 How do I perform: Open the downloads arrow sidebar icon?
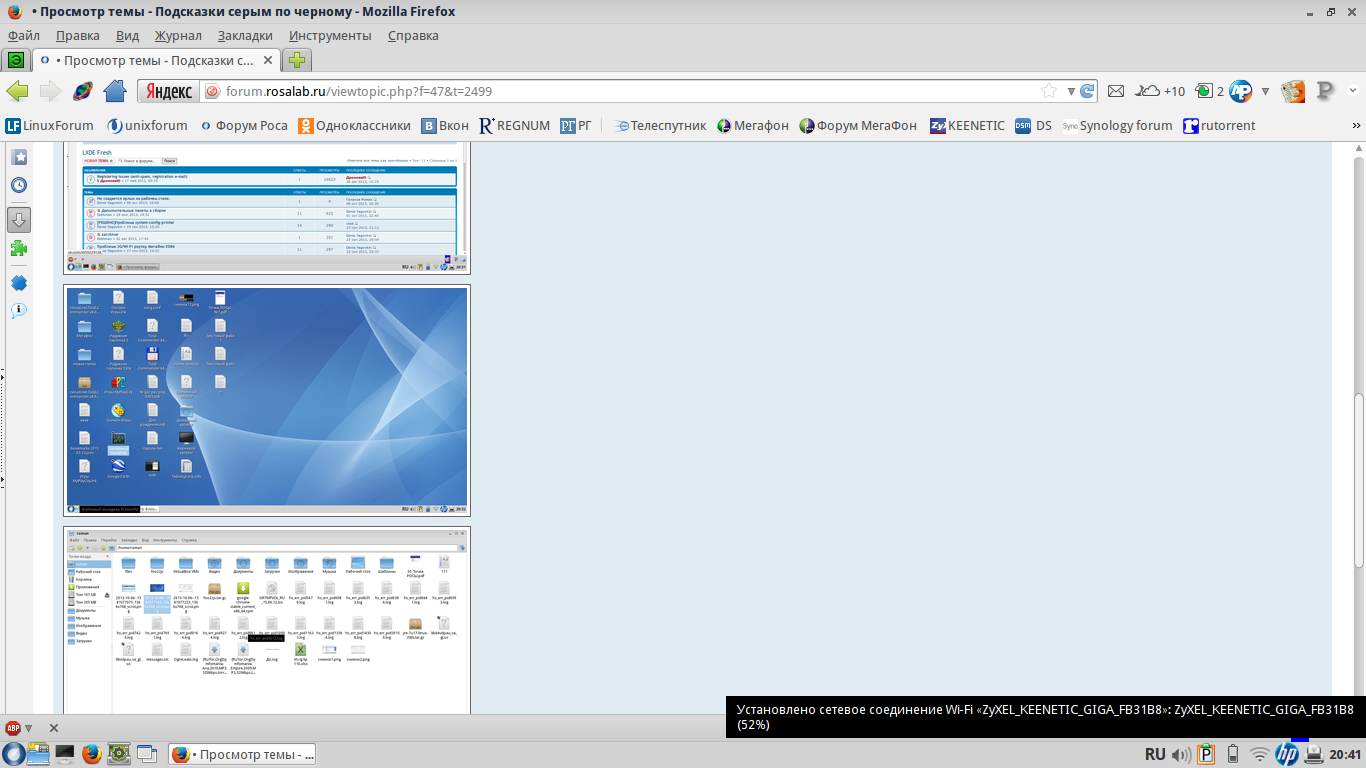click(19, 220)
